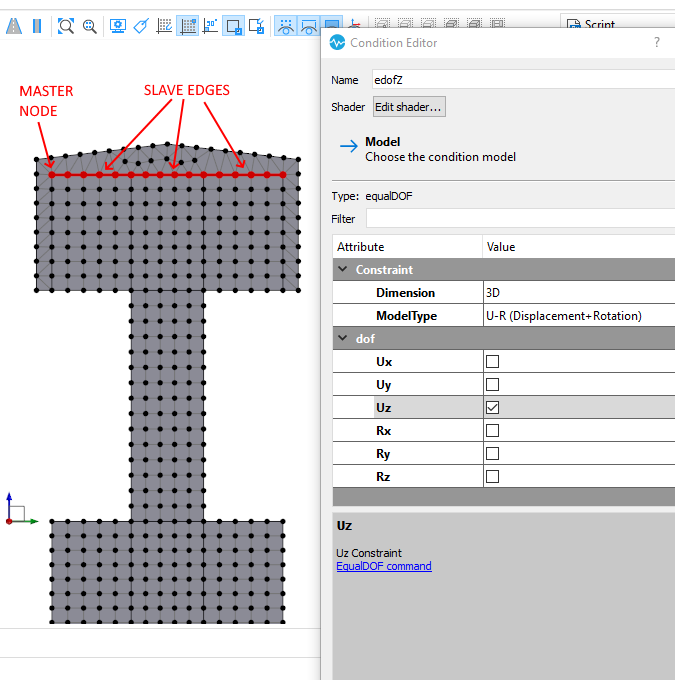Select the Rx attribute label
The width and height of the screenshot is (675, 680).
coord(383,431)
